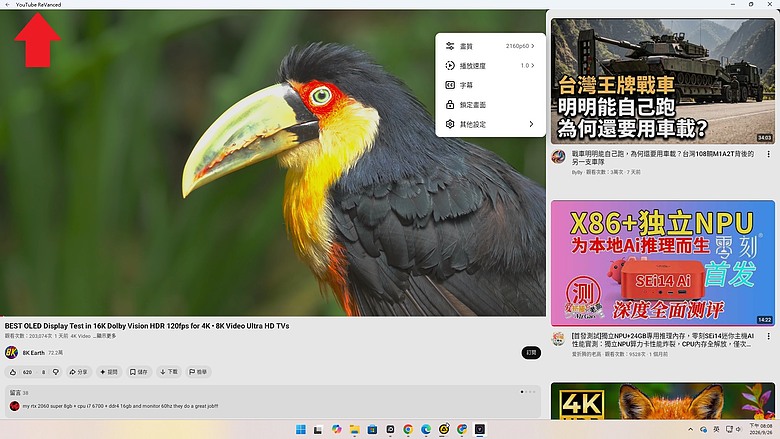Viewport: 780px width, 439px height.
Task: Open Microsoft Edge from the taskbar
Action: pyautogui.click(x=426, y=430)
